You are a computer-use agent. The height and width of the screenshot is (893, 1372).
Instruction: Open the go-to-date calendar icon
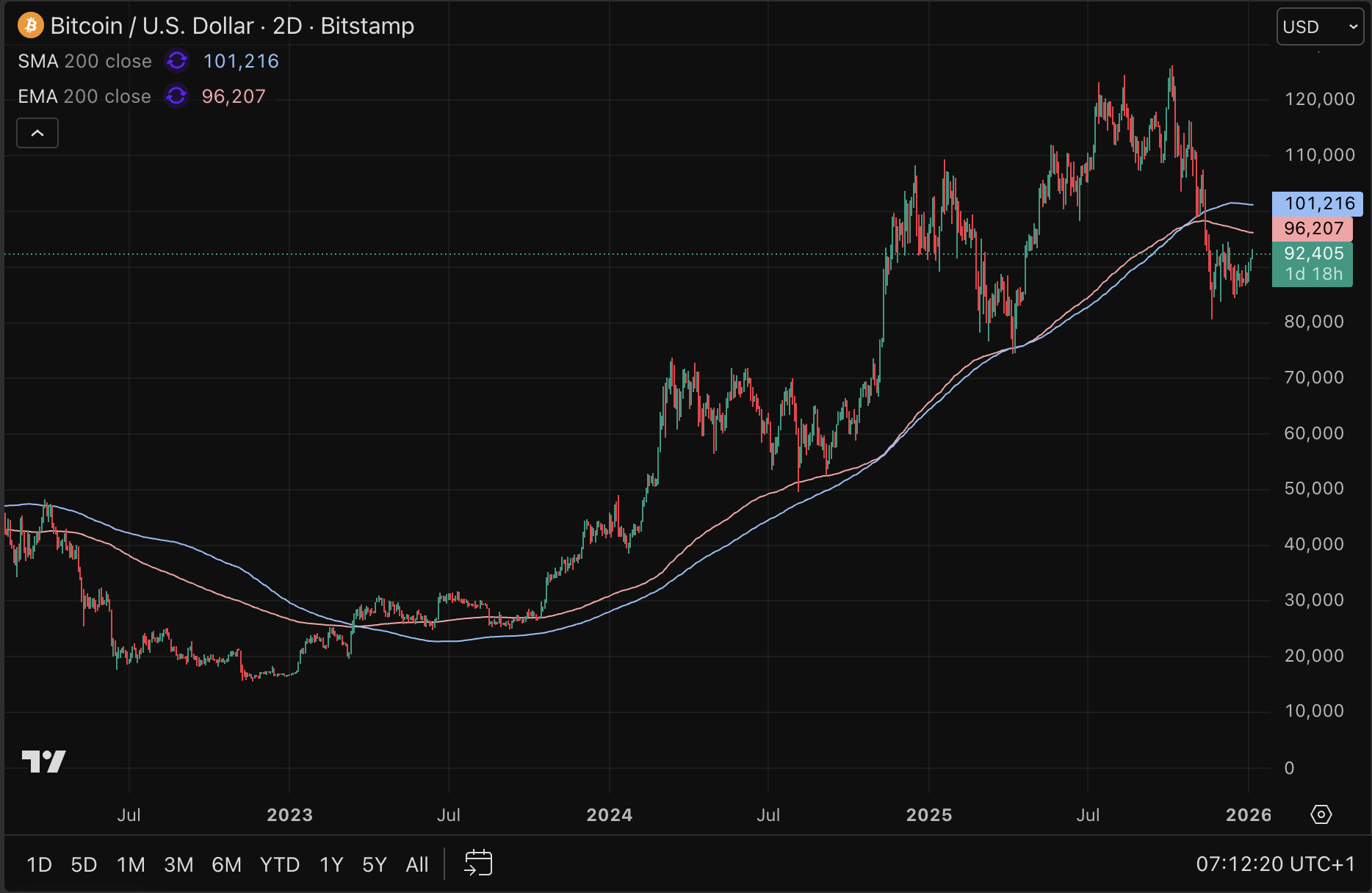click(478, 864)
